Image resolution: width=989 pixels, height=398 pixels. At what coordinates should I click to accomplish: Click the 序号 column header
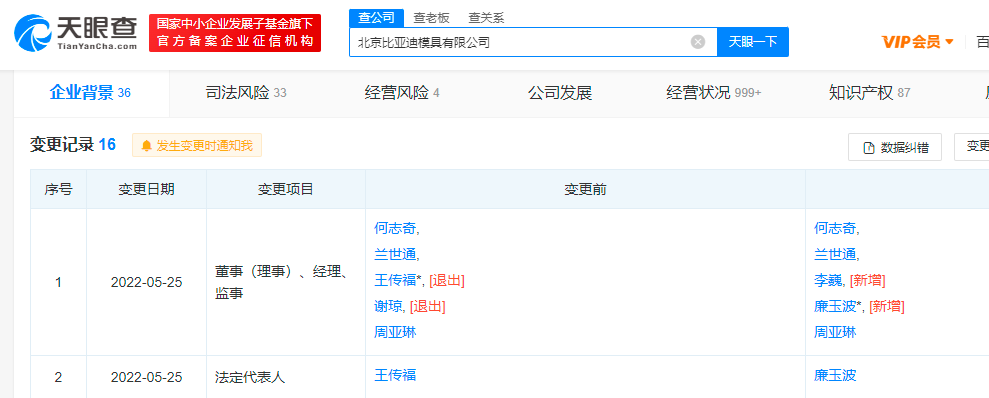(58, 189)
